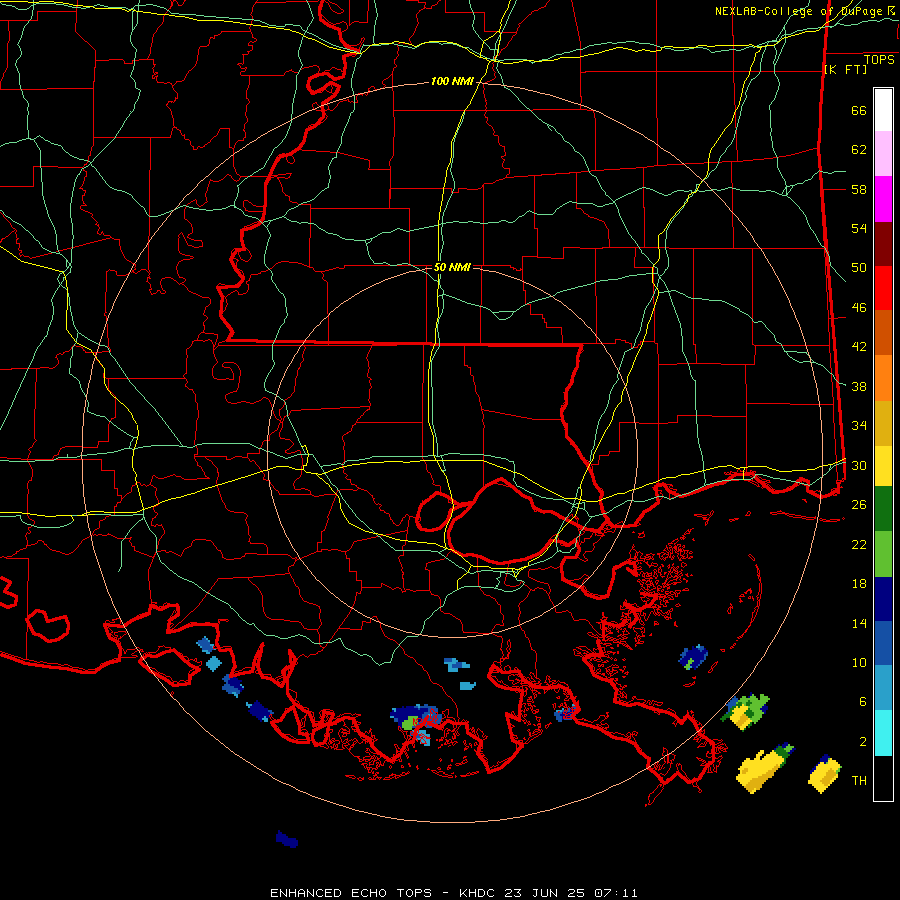The height and width of the screenshot is (900, 900).
Task: Select the "ENHANCED ECHO TOPS" caption text
Action: pyautogui.click(x=351, y=893)
